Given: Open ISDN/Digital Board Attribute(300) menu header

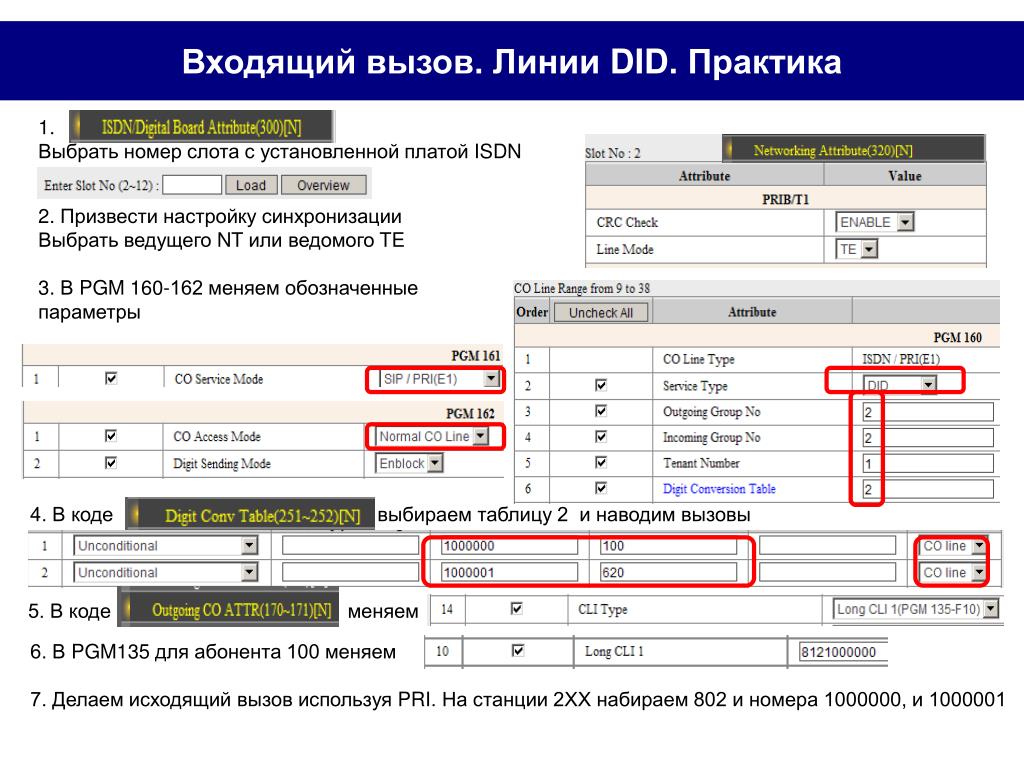Looking at the screenshot, I should pyautogui.click(x=201, y=126).
